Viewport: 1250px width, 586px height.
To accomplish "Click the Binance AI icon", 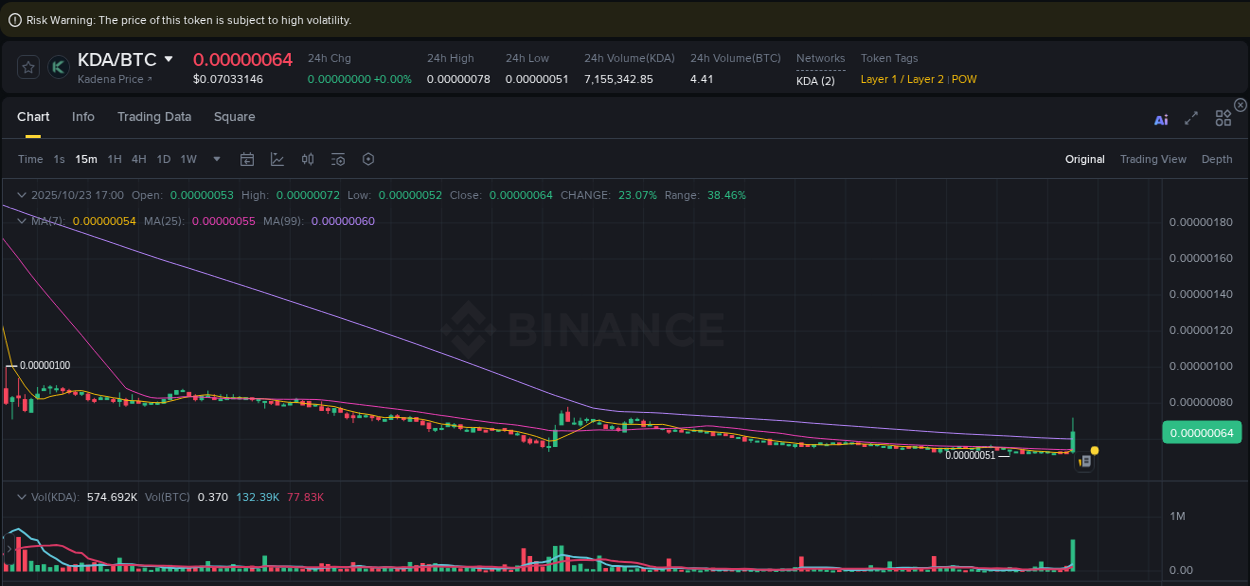I will point(1161,118).
